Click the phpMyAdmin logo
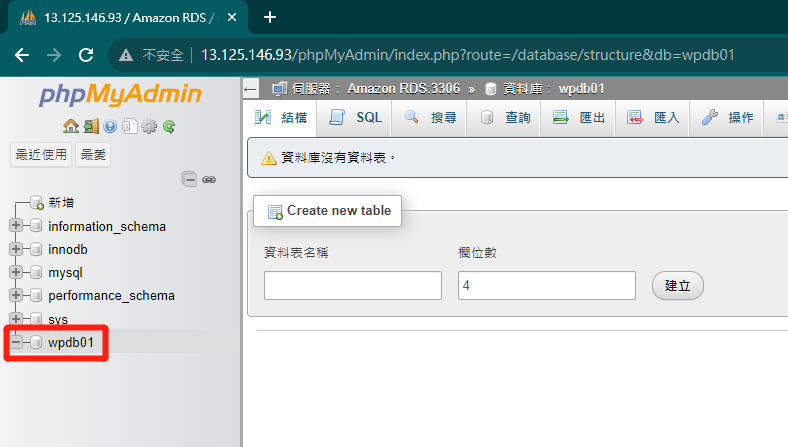Screen dimensions: 788x447 pos(121,94)
